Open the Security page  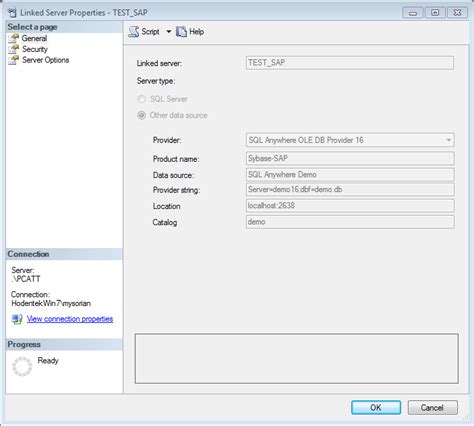35,49
